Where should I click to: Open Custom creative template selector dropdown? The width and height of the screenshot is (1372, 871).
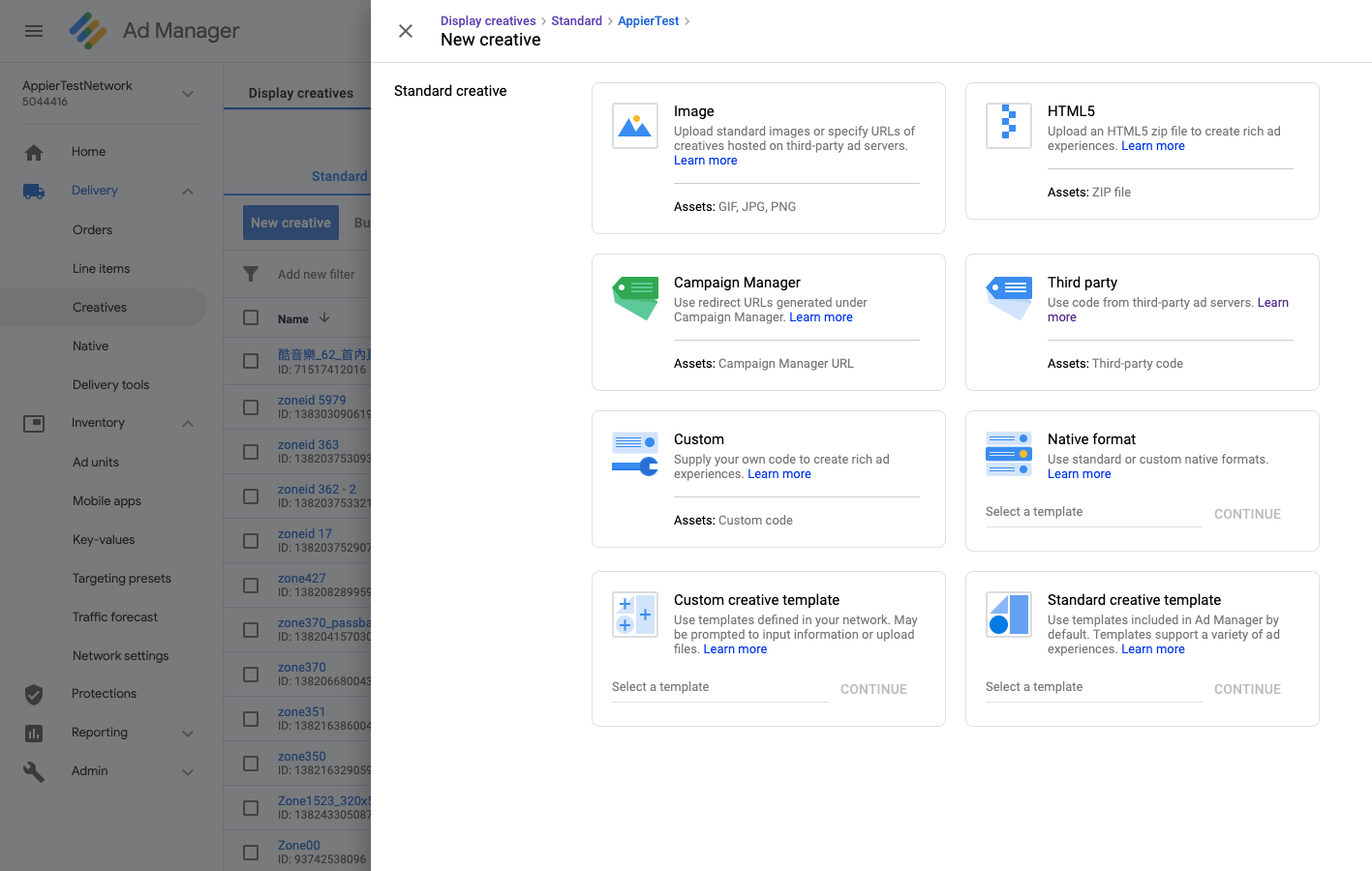720,687
